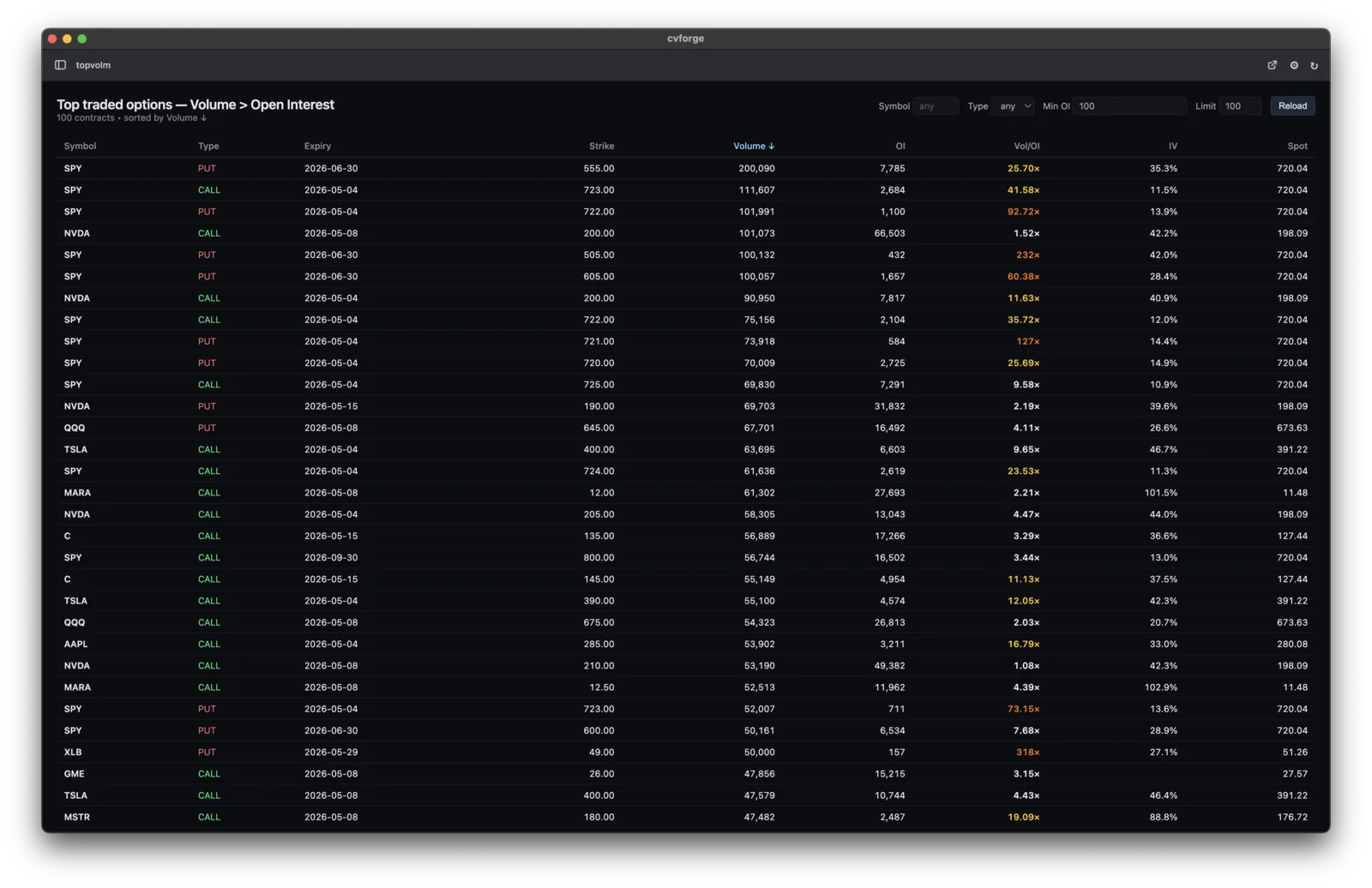Click the Min OI input field
This screenshot has width=1372, height=888.
tap(1129, 106)
